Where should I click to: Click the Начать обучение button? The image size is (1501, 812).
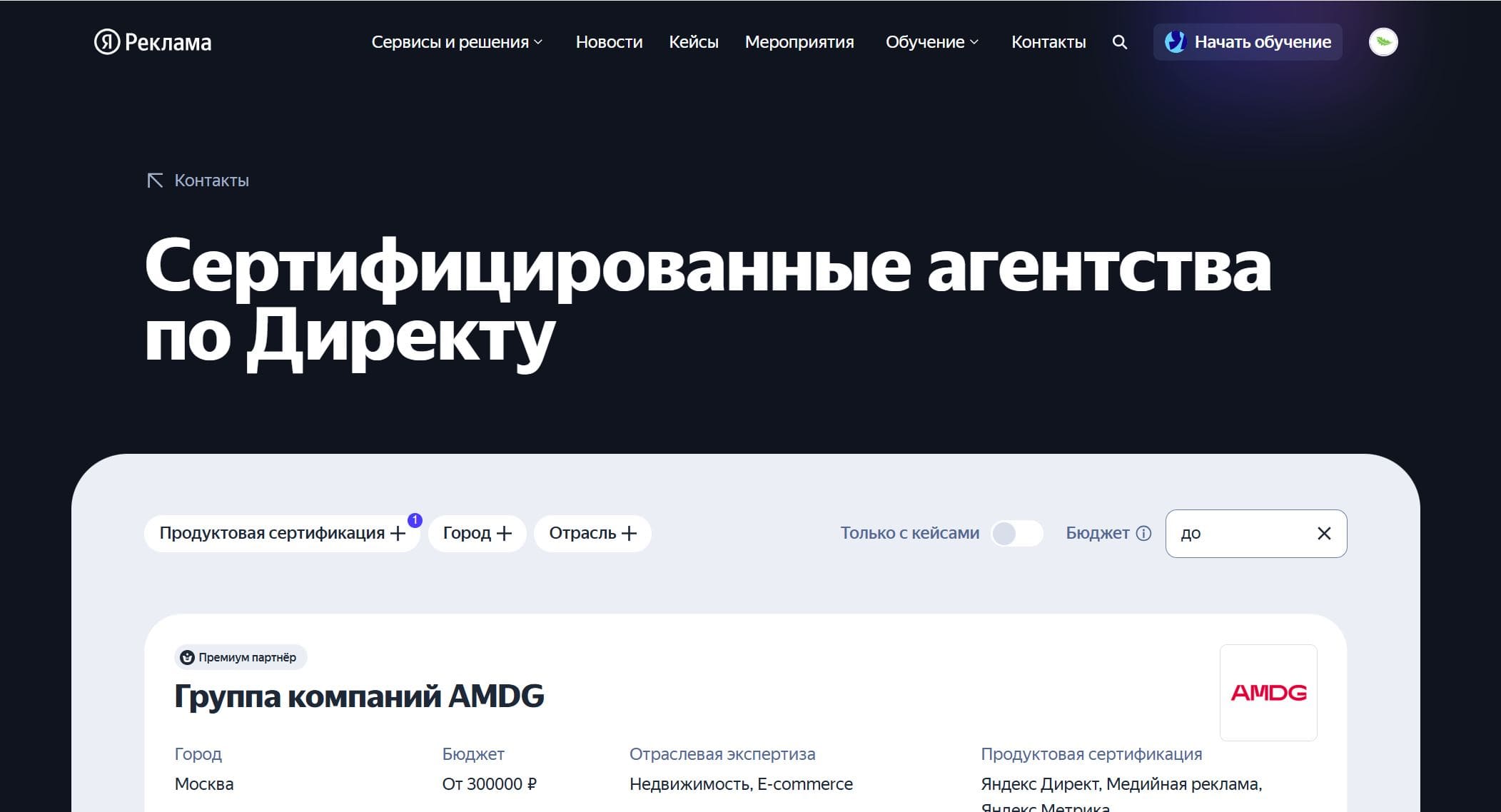click(1247, 42)
